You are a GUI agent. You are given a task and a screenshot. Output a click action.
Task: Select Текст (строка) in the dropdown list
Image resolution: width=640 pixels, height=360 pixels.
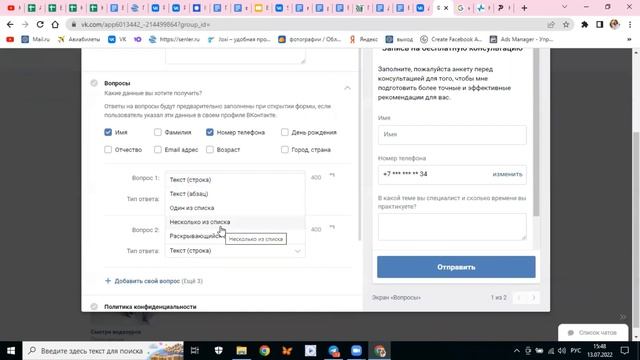coord(235,180)
